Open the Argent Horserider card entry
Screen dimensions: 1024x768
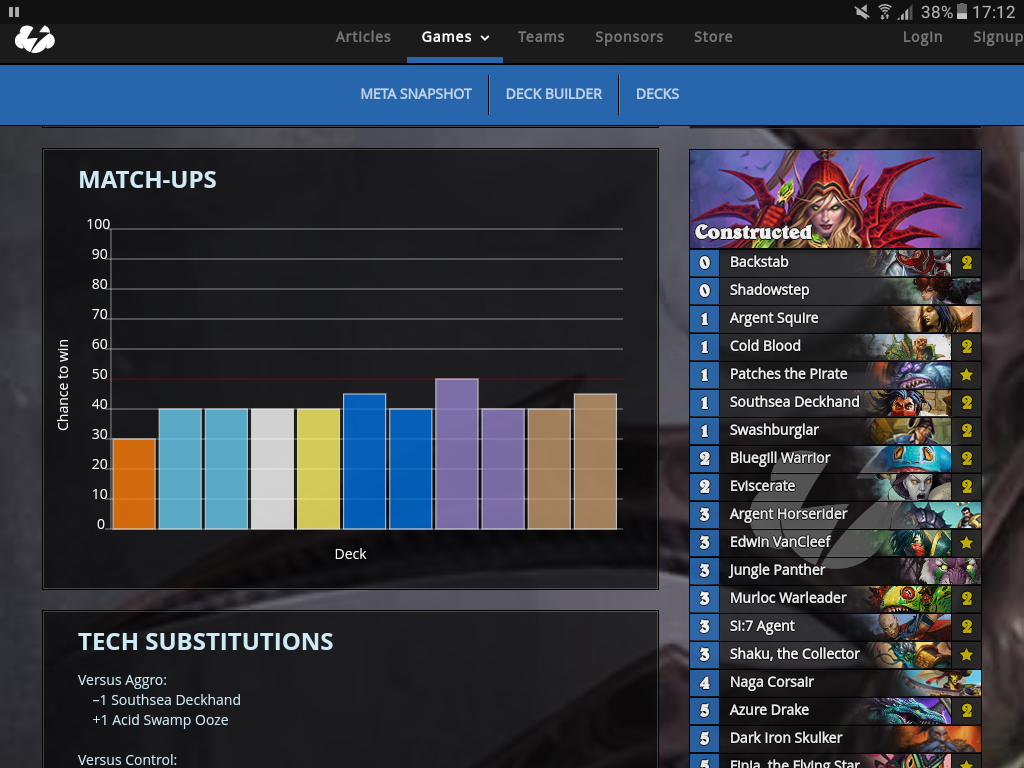[x=835, y=515]
